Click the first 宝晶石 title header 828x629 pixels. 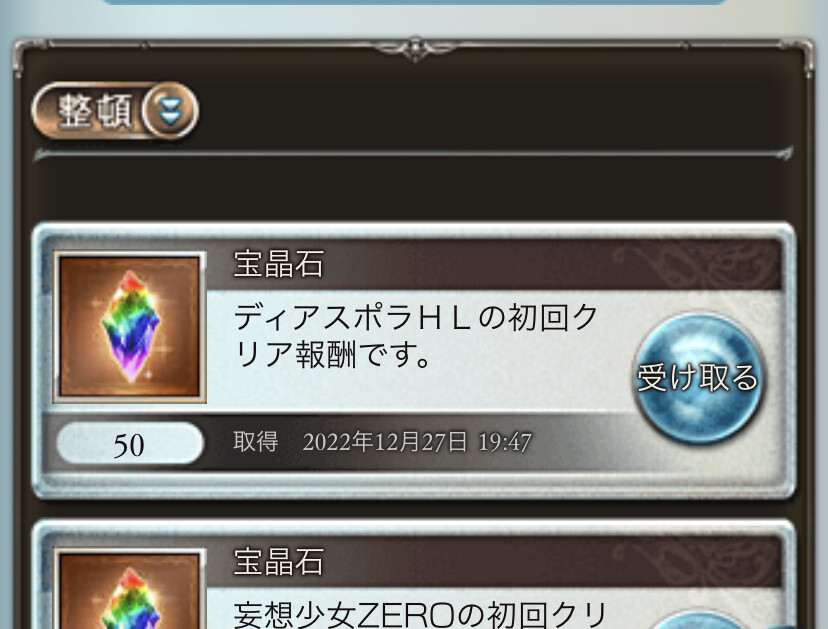tap(278, 263)
